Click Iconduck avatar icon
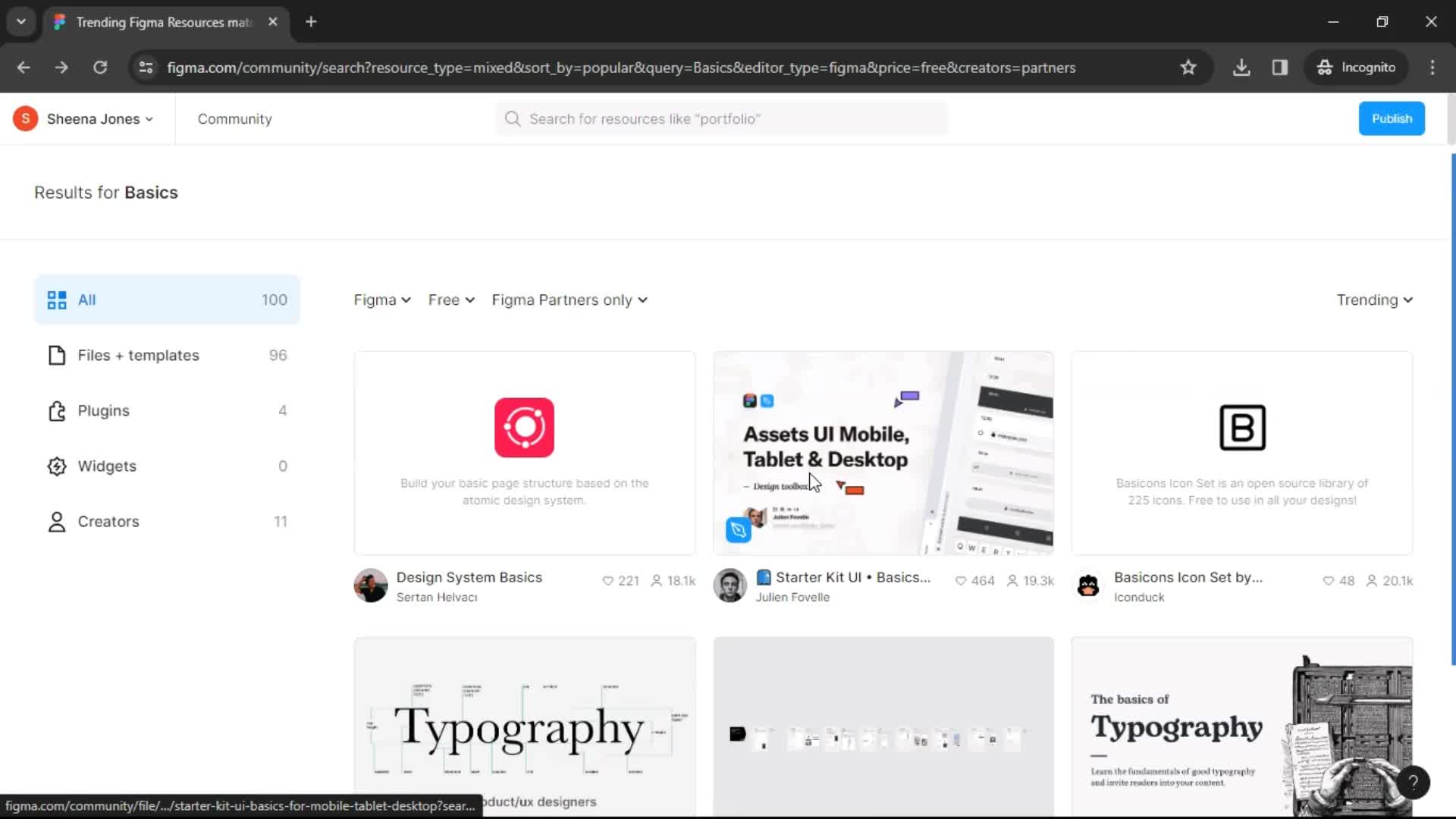The width and height of the screenshot is (1456, 819). click(x=1089, y=585)
